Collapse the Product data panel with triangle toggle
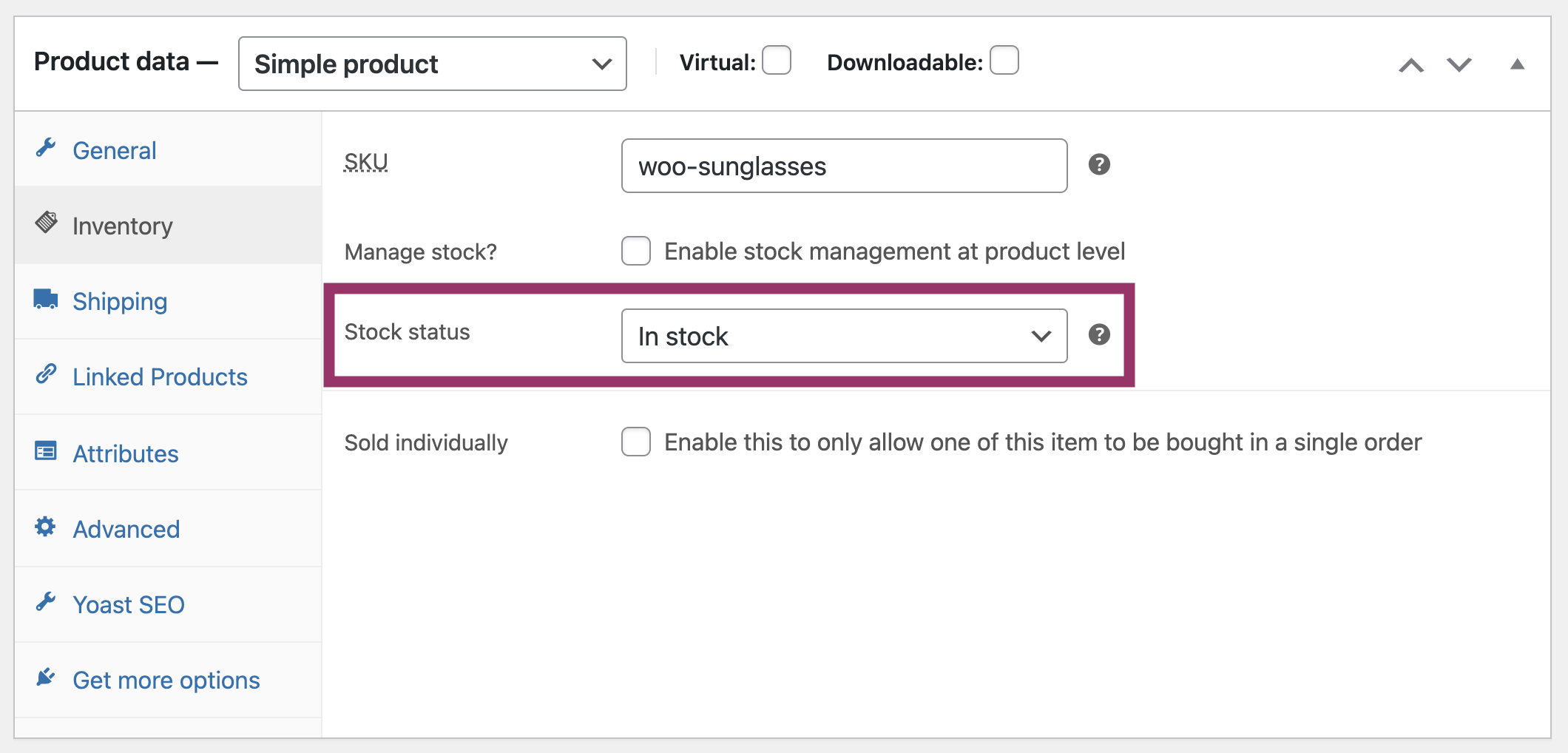Viewport: 1568px width, 753px height. point(1517,64)
